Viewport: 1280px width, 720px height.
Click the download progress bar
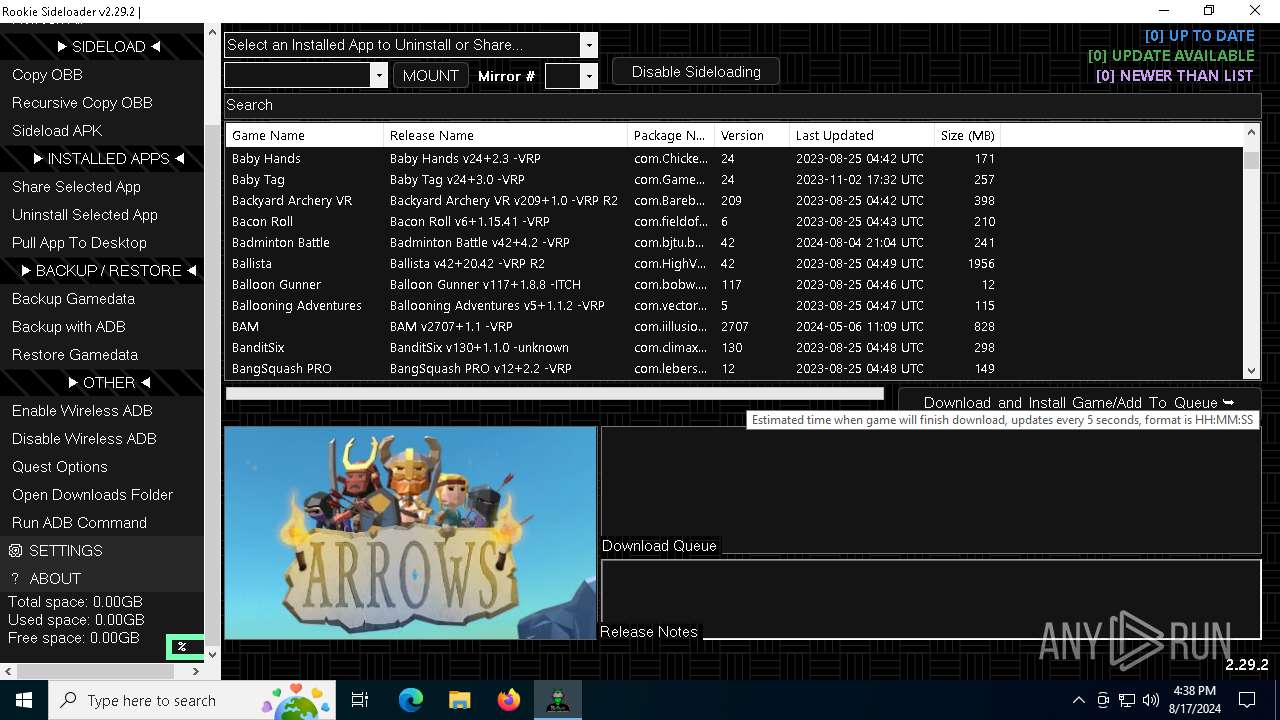[x=555, y=394]
